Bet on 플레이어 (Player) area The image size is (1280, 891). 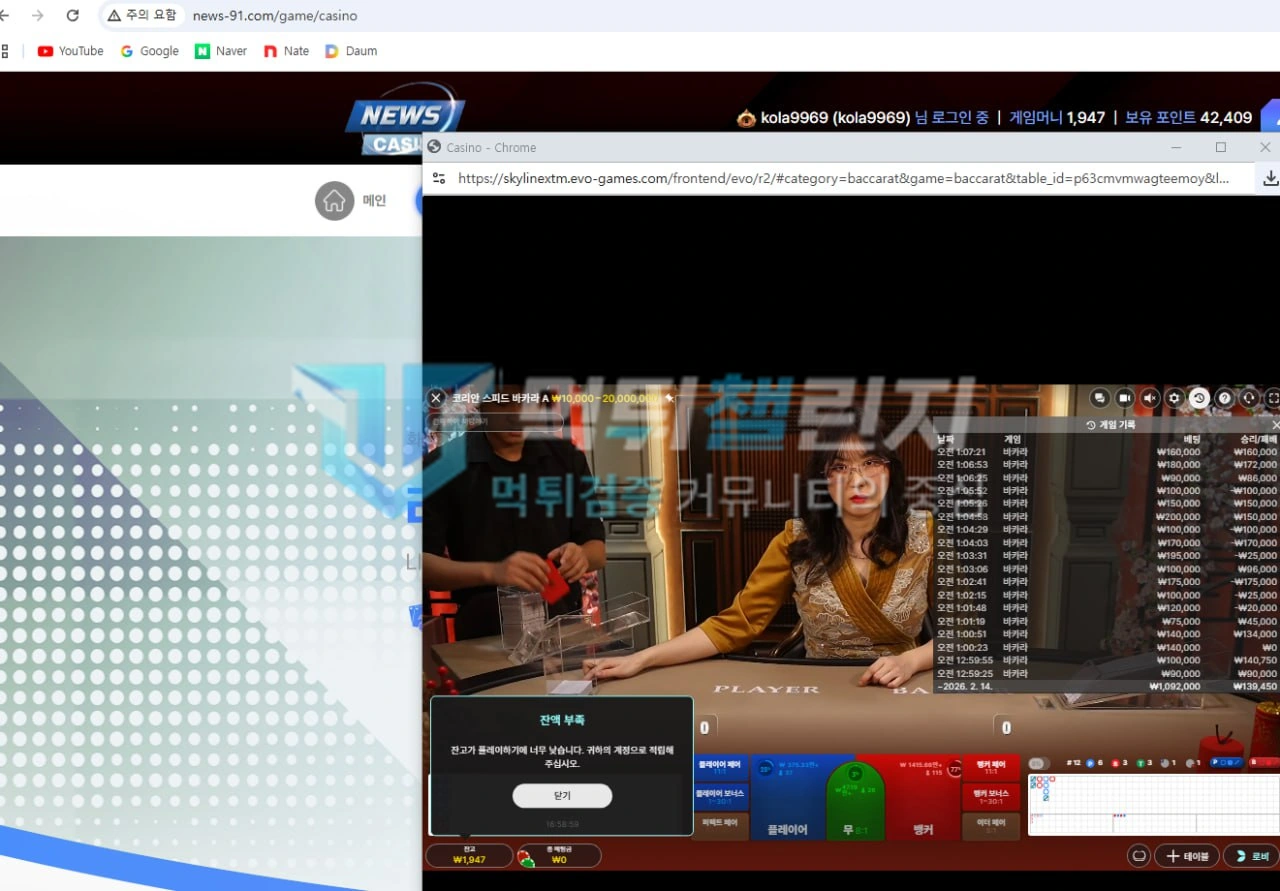coord(787,798)
